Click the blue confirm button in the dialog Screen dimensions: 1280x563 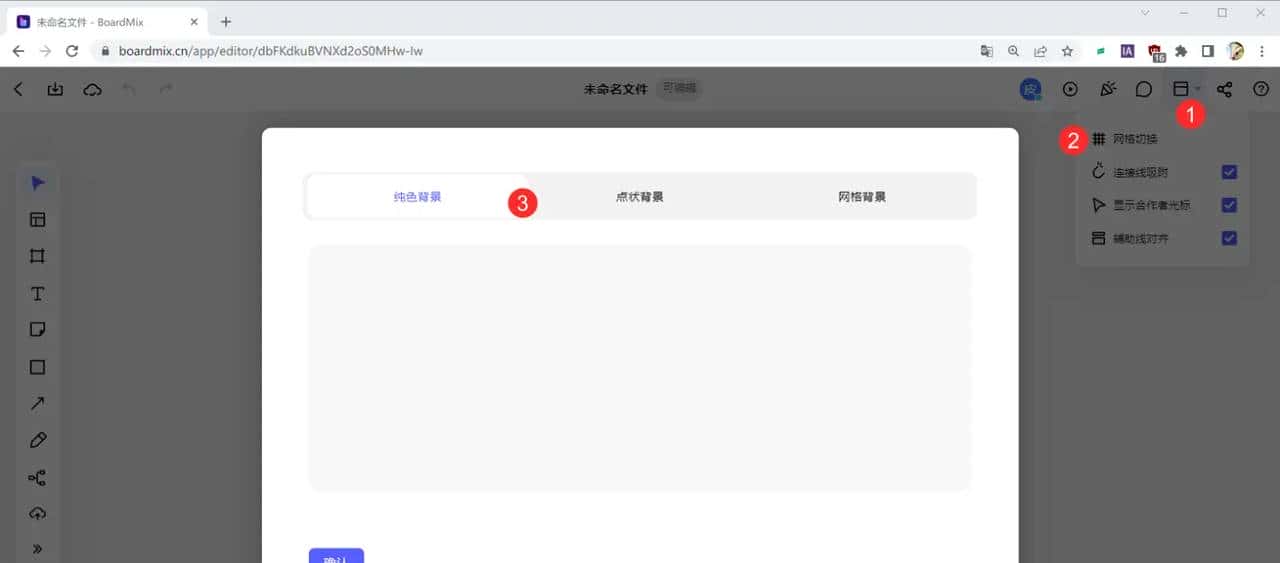336,556
